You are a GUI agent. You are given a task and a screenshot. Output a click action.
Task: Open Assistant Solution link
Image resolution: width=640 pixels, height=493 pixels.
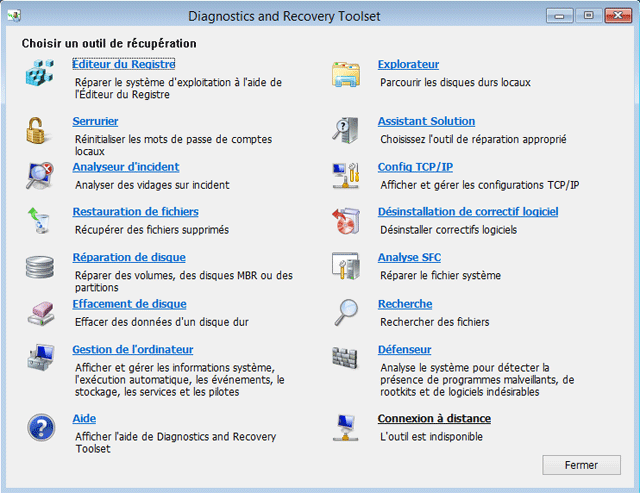pyautogui.click(x=426, y=121)
